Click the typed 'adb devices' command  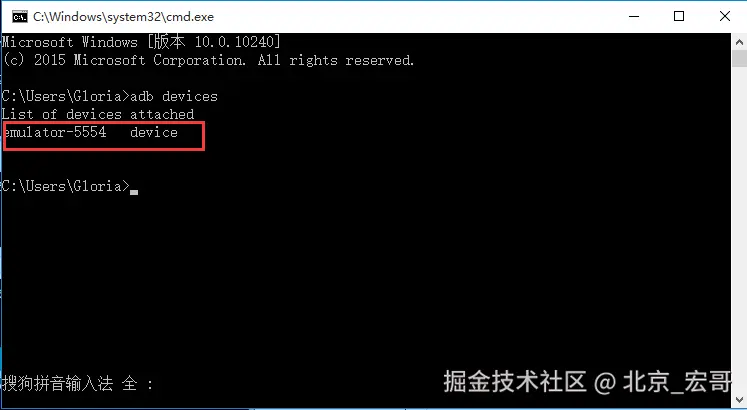pos(174,96)
